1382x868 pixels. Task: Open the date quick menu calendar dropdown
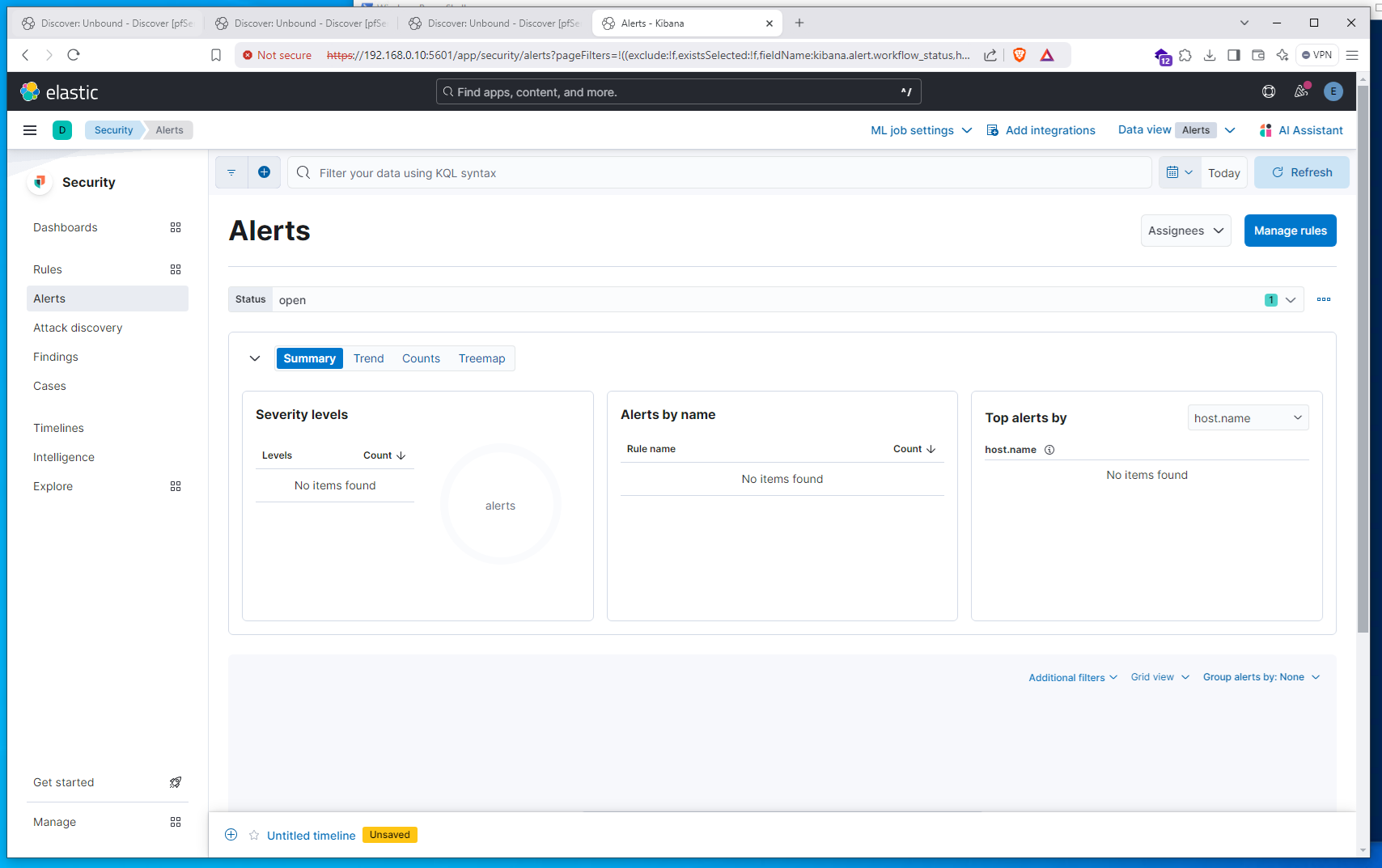1180,172
